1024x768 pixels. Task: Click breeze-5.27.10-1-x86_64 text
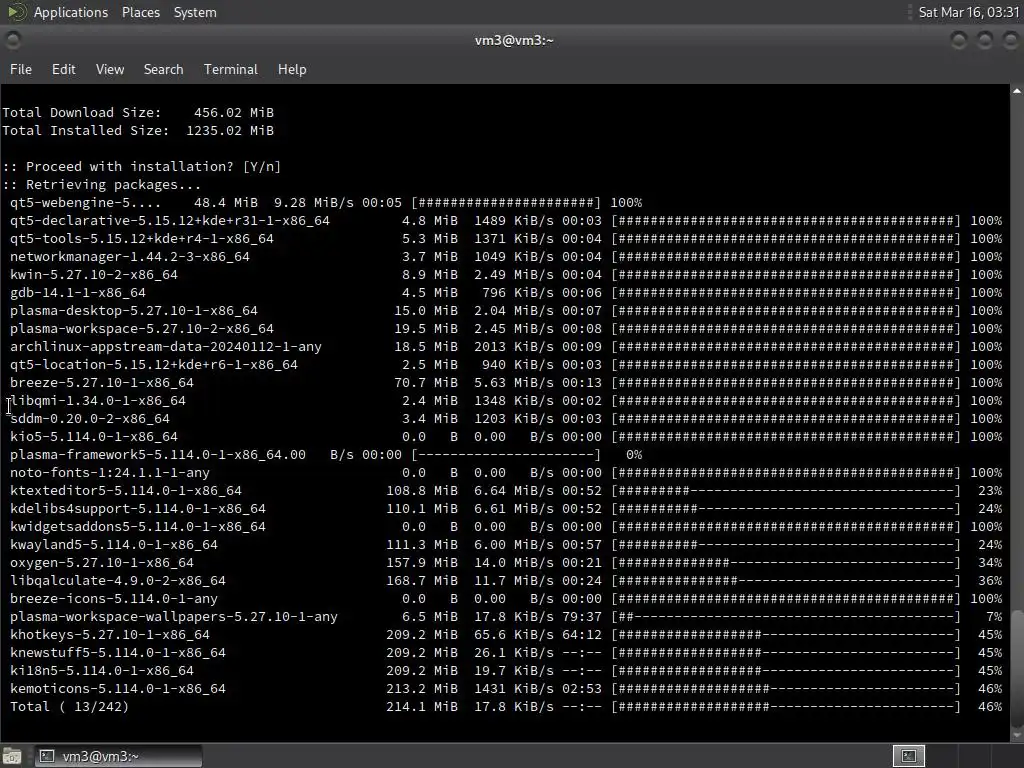[x=102, y=383]
